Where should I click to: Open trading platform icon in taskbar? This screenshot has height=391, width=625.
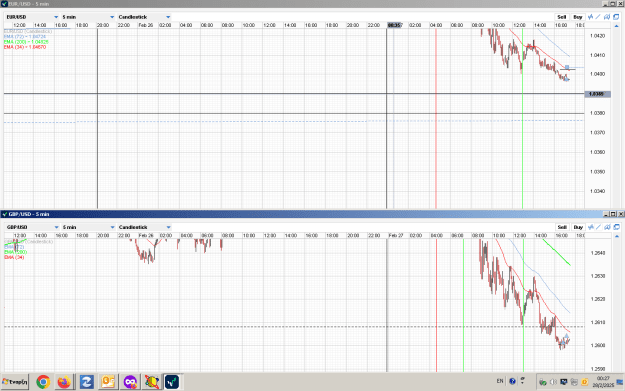173,382
